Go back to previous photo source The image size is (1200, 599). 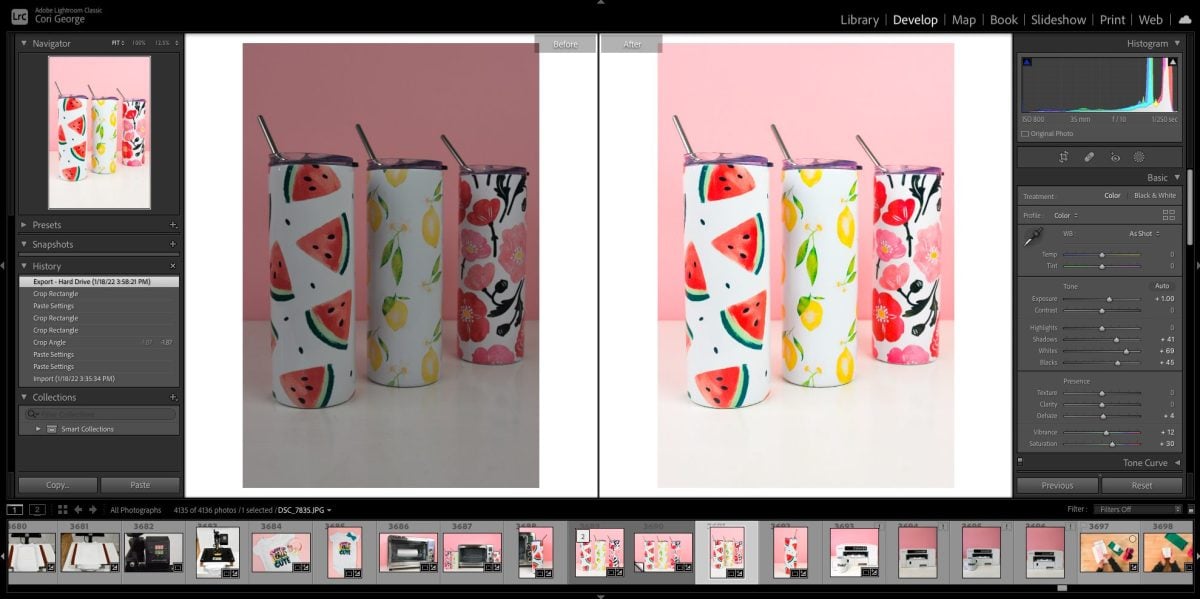78,510
